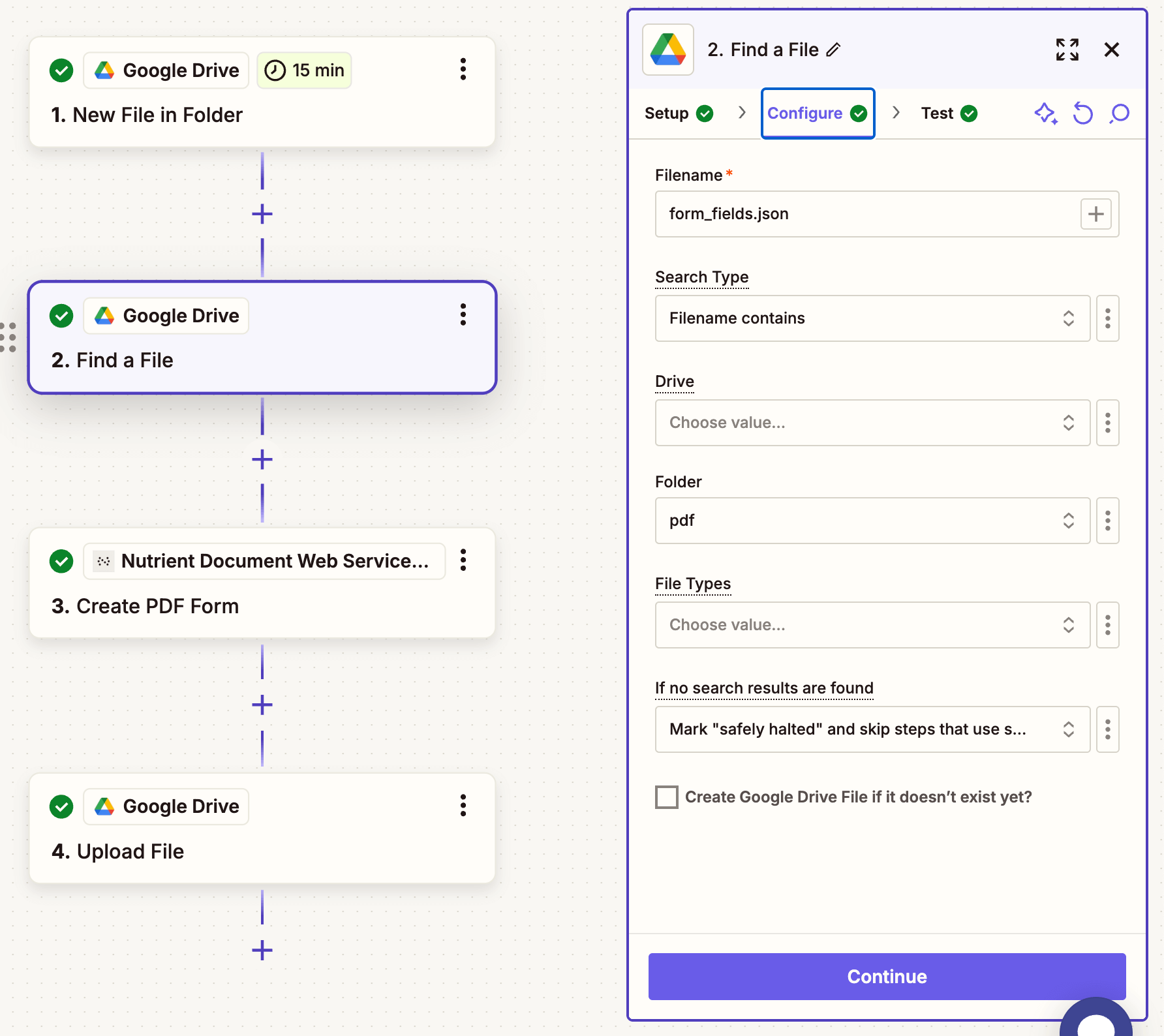Image resolution: width=1164 pixels, height=1036 pixels.
Task: Open three-dot menu on New File in Folder step
Action: point(463,69)
